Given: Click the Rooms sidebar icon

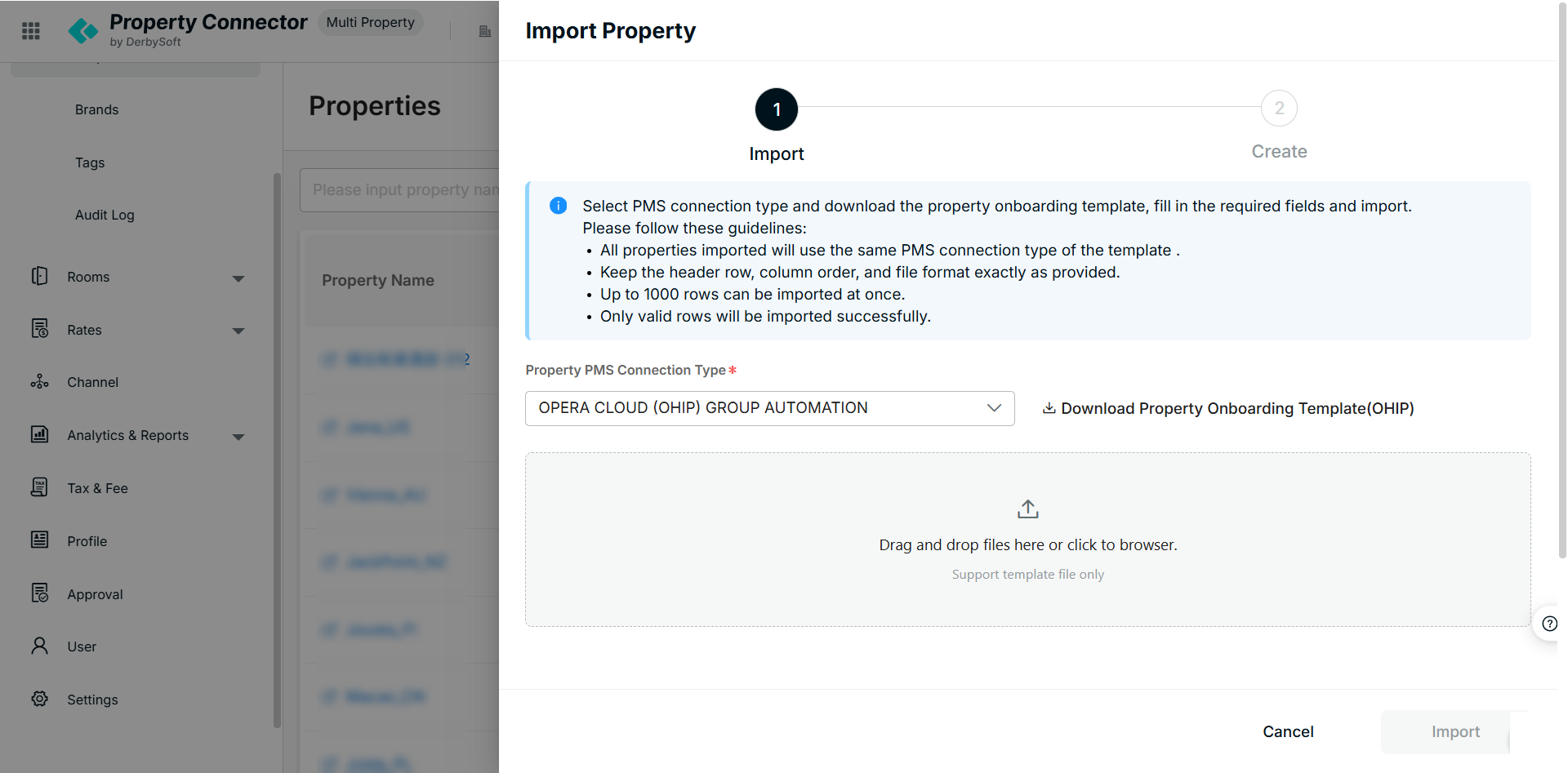Looking at the screenshot, I should coord(39,276).
